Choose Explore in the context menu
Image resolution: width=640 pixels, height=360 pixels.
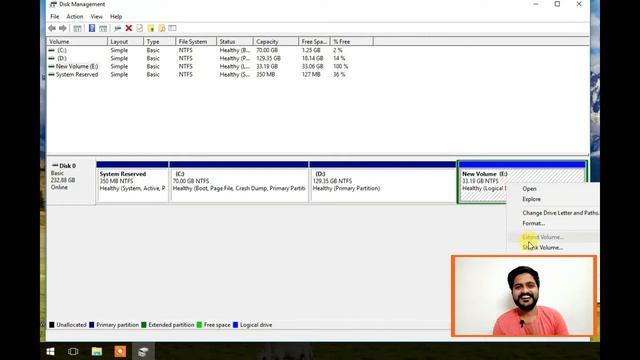531,199
